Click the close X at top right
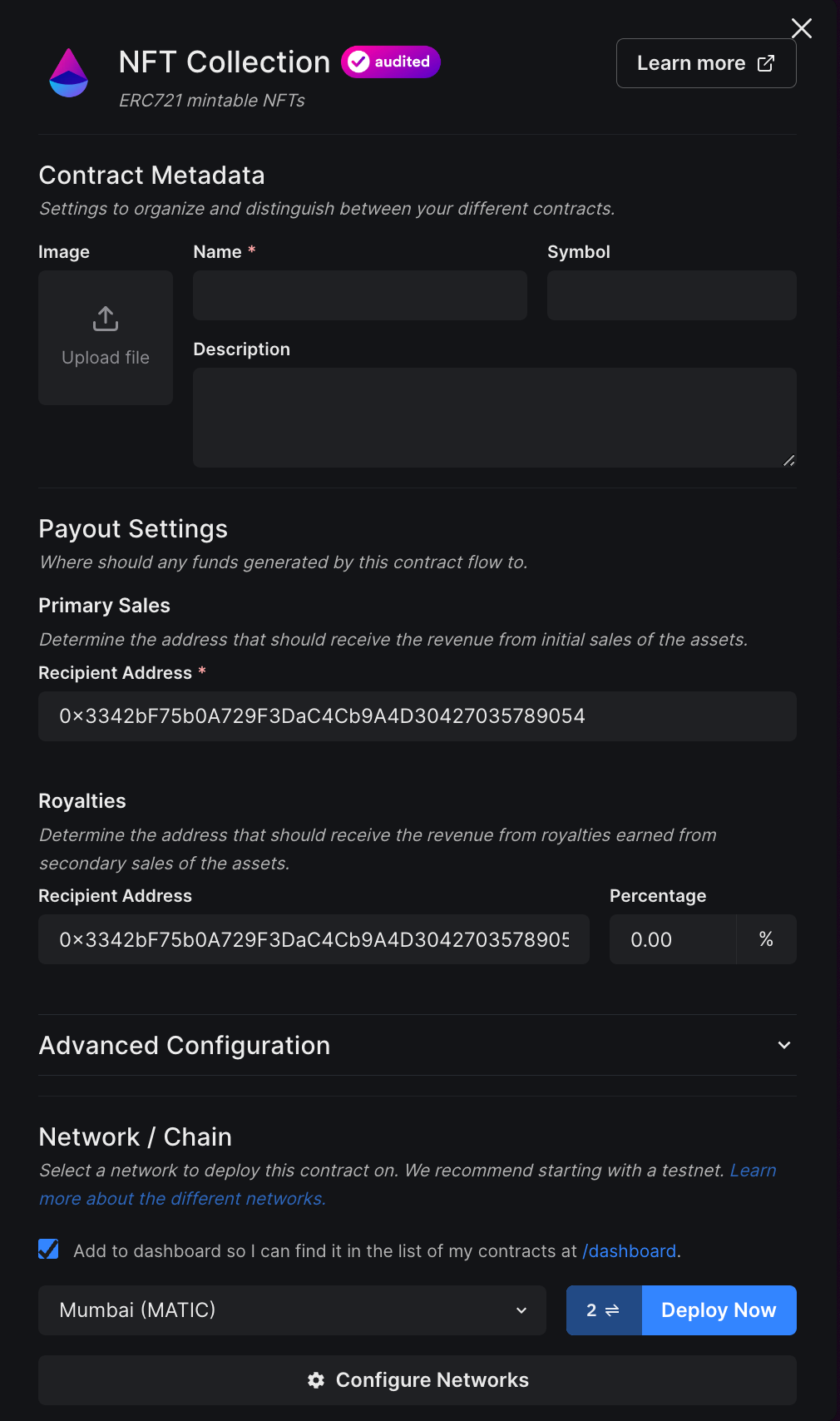840x1421 pixels. point(801,27)
